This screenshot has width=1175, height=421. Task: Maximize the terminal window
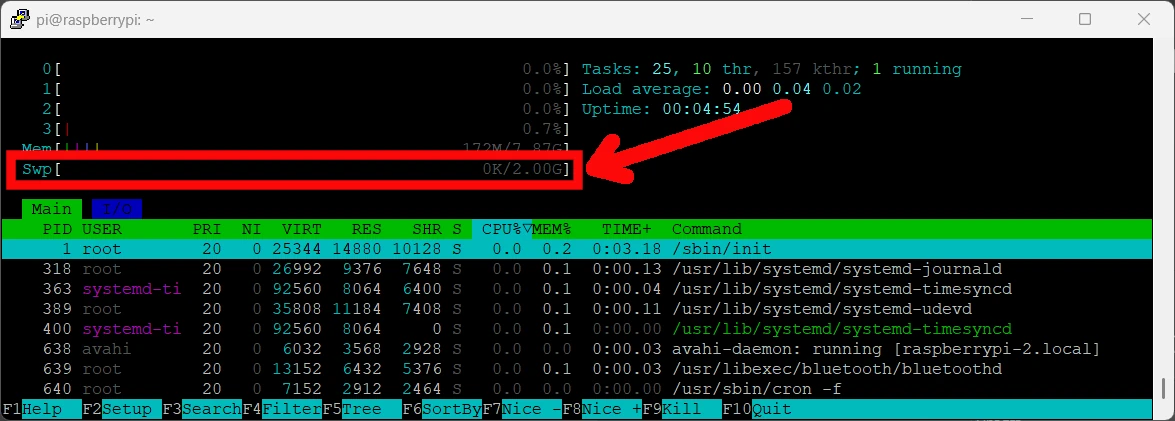click(1084, 19)
